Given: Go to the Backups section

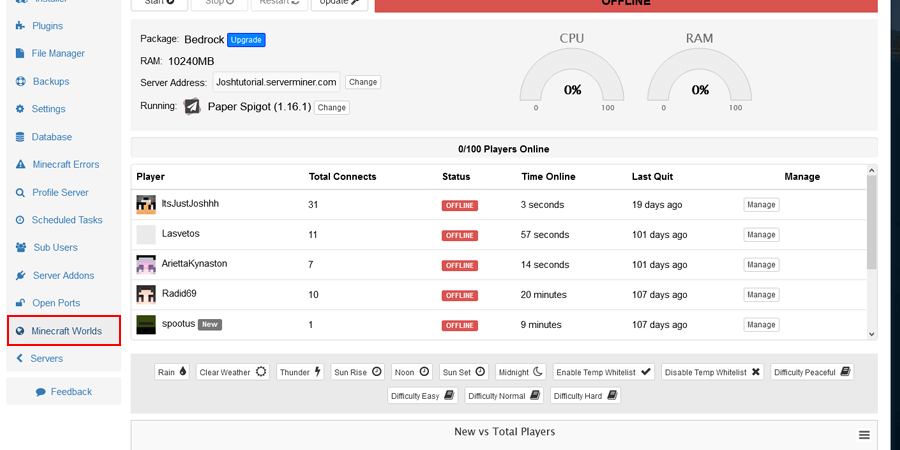Looking at the screenshot, I should [x=51, y=82].
